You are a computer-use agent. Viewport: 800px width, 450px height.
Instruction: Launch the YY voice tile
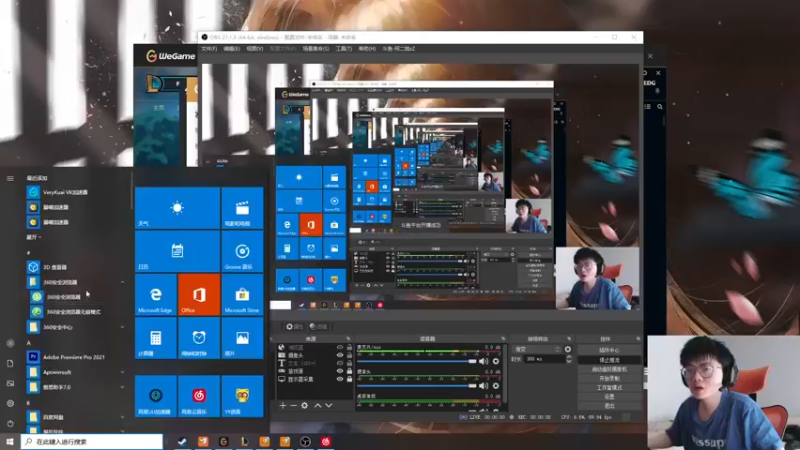(242, 396)
